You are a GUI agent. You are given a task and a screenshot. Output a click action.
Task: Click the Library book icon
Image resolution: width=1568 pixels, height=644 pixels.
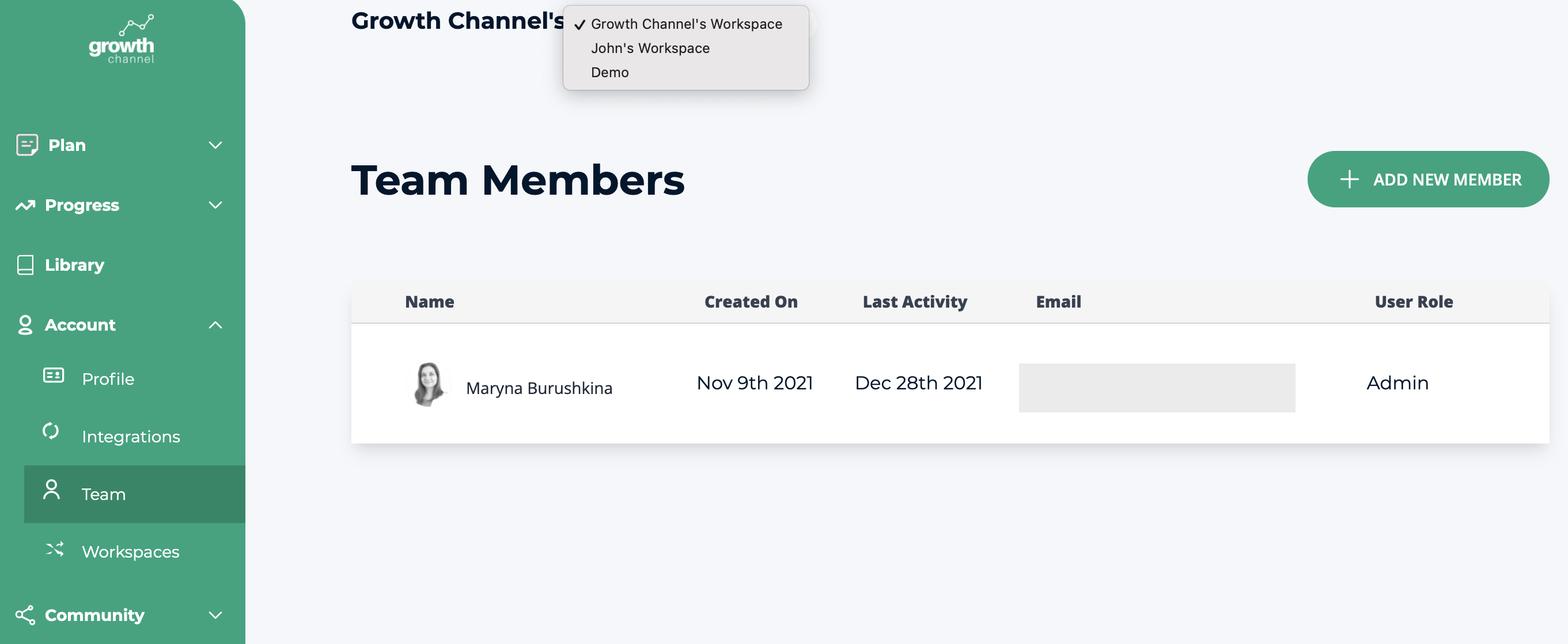click(x=25, y=265)
